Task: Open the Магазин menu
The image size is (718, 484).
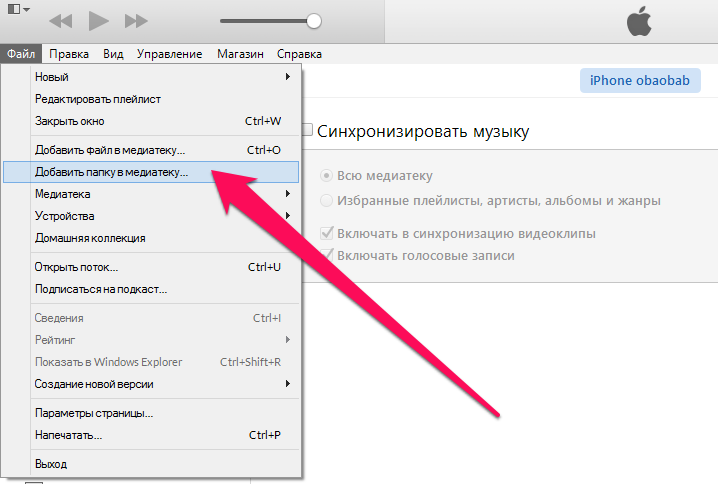Action: (x=240, y=54)
